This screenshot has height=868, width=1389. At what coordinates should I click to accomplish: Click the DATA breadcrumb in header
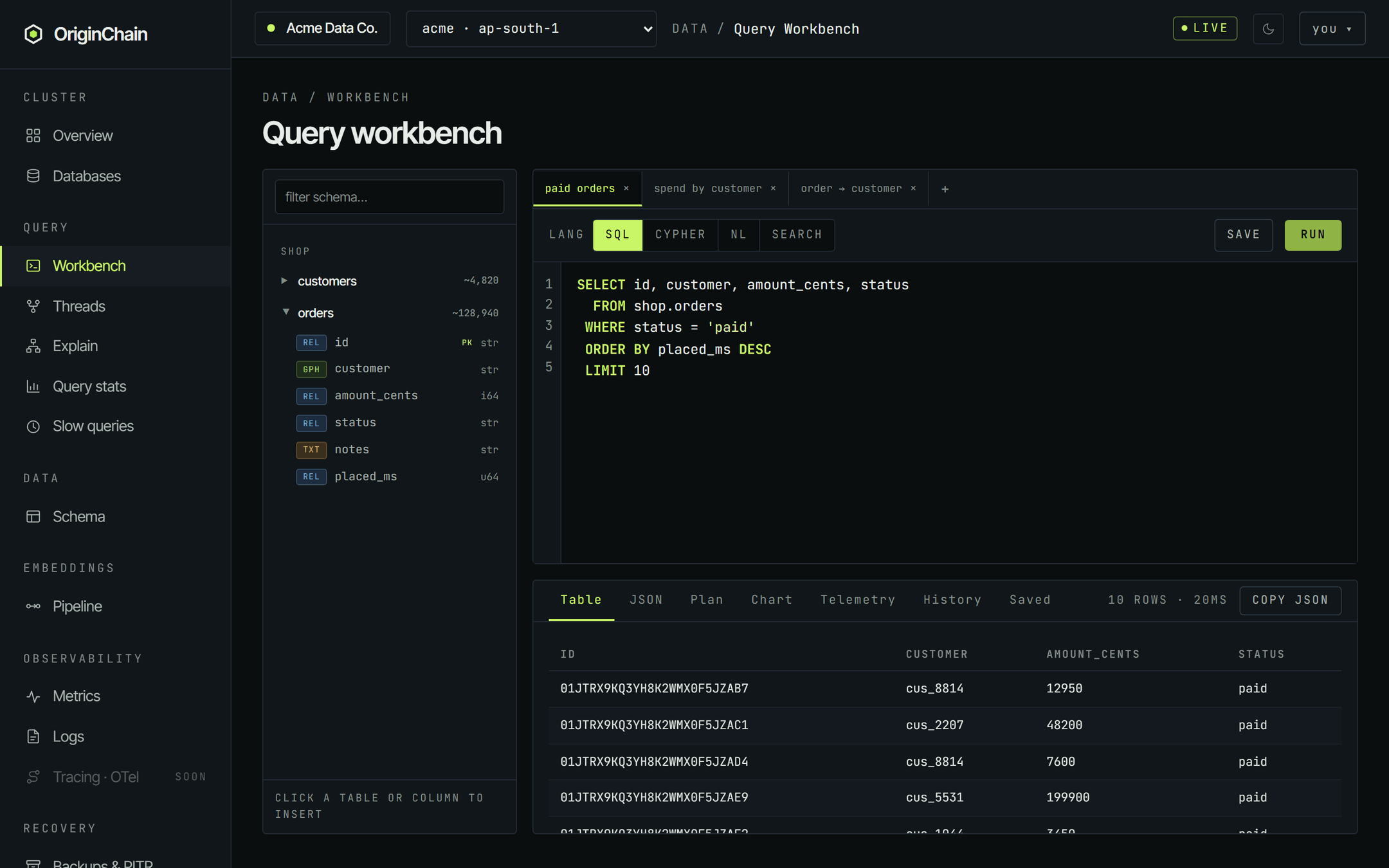(x=689, y=29)
